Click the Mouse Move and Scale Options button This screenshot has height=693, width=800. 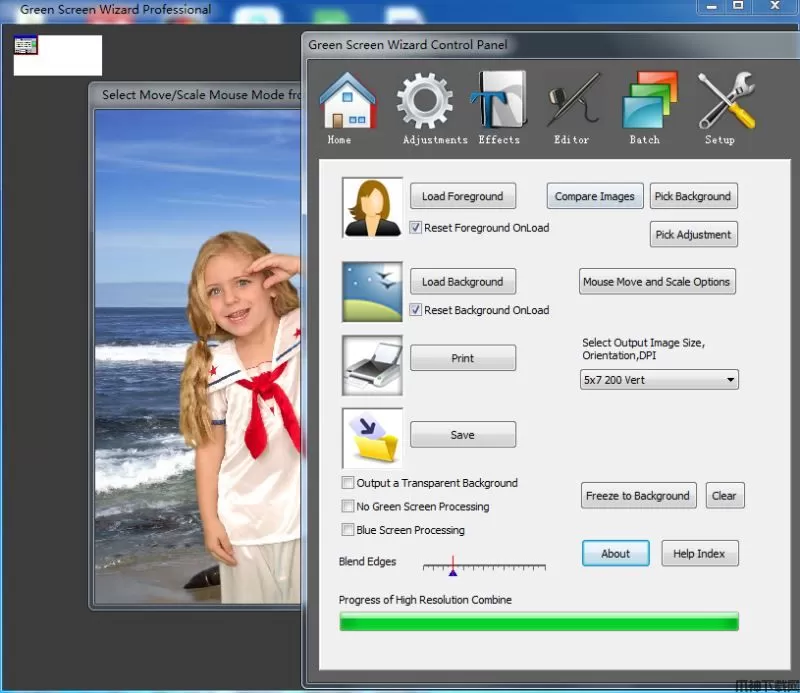[656, 282]
